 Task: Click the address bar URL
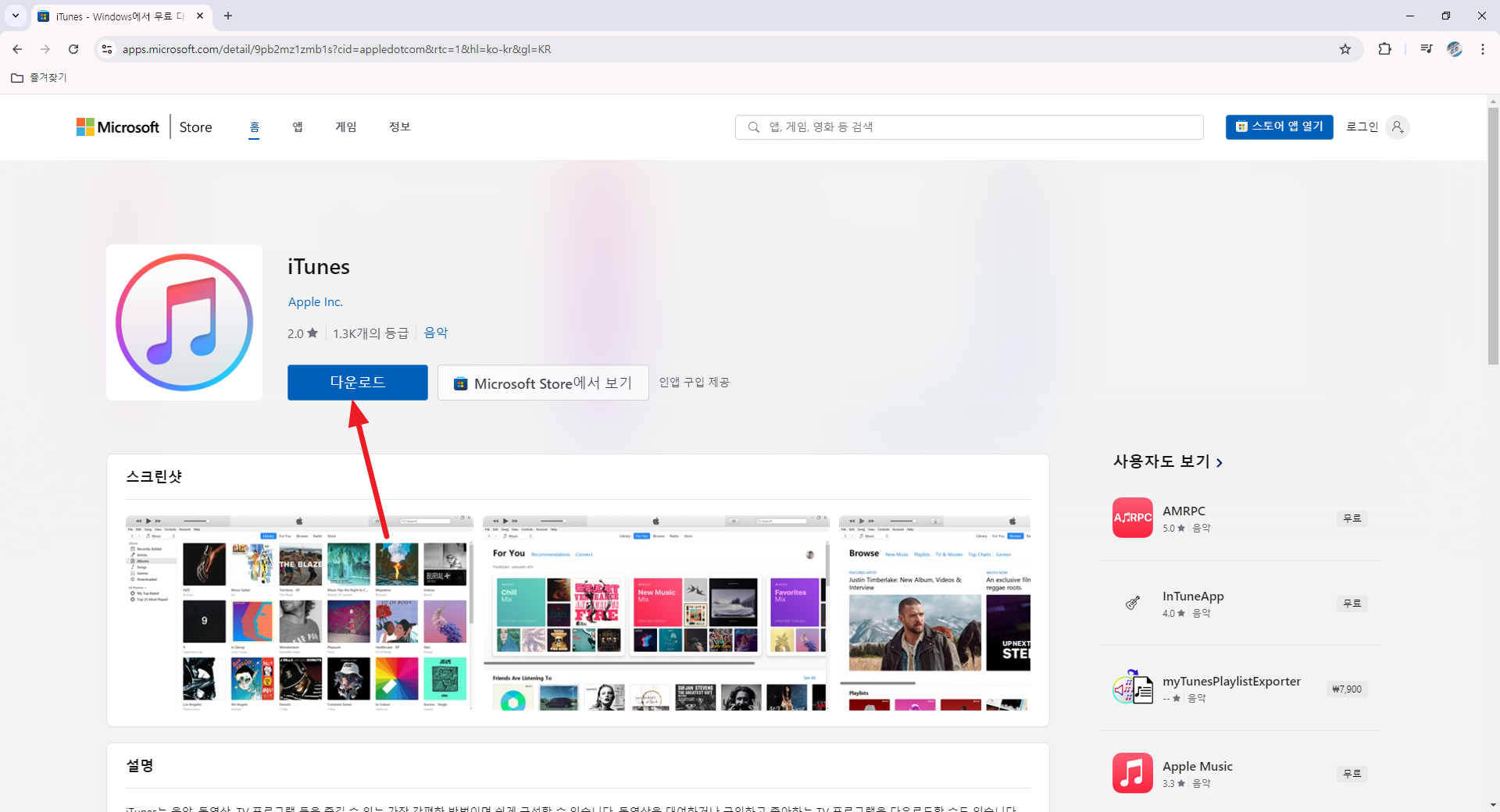coord(337,49)
